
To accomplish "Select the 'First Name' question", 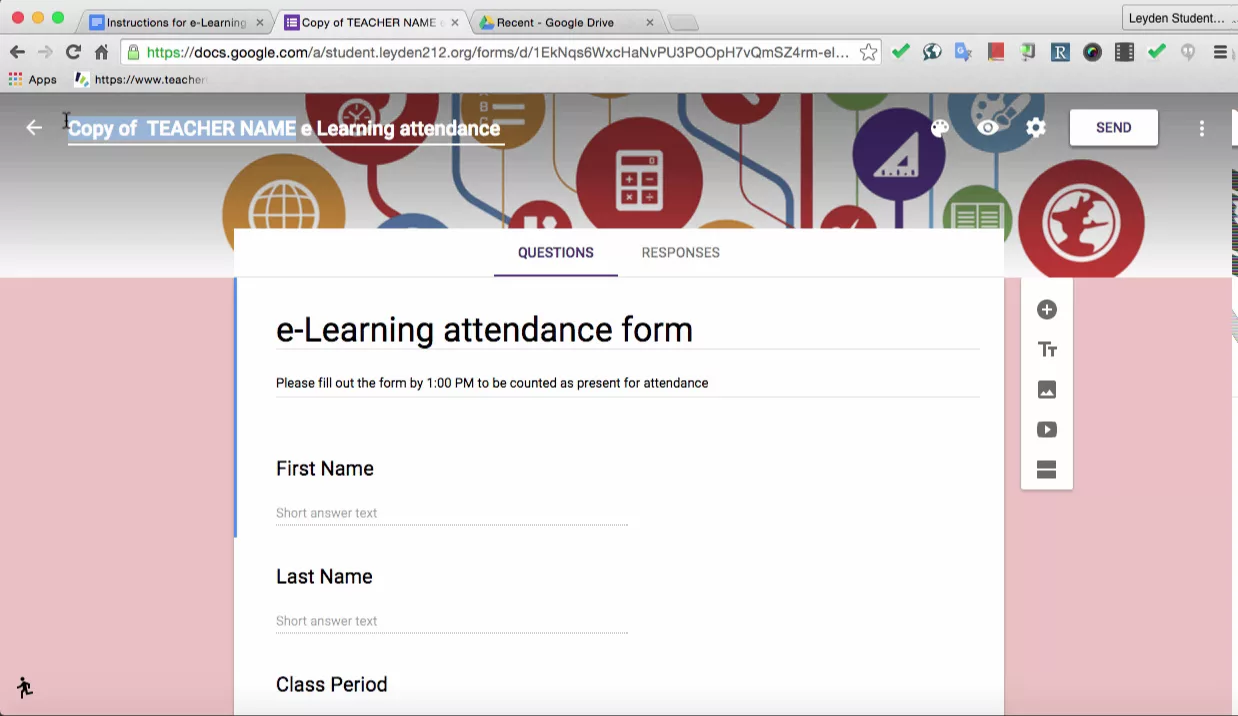I will tap(325, 469).
